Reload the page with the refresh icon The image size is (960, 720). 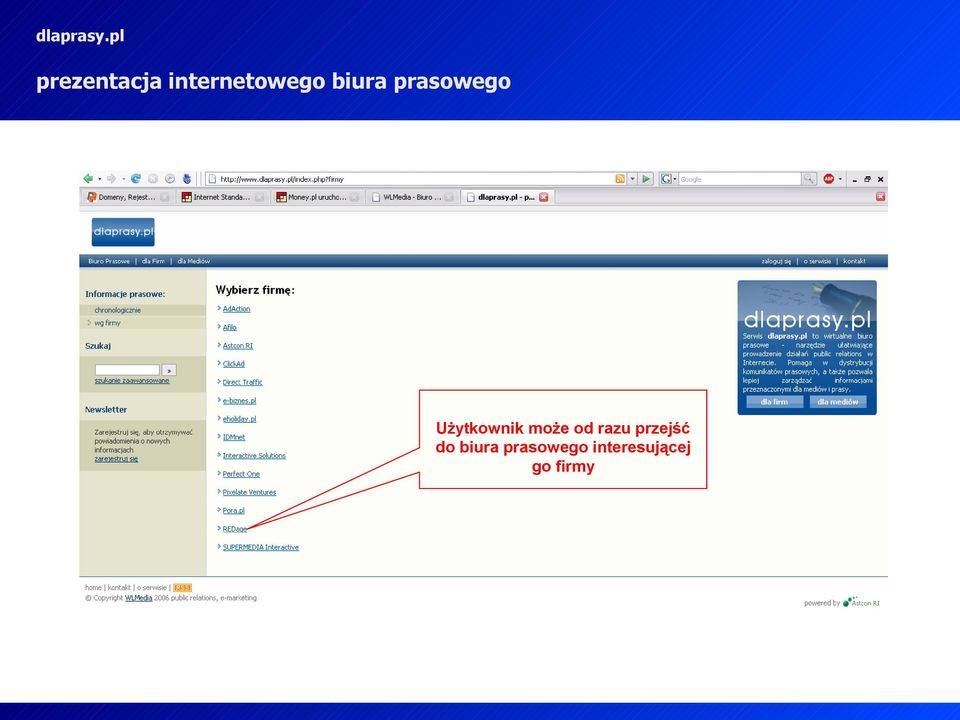[136, 179]
